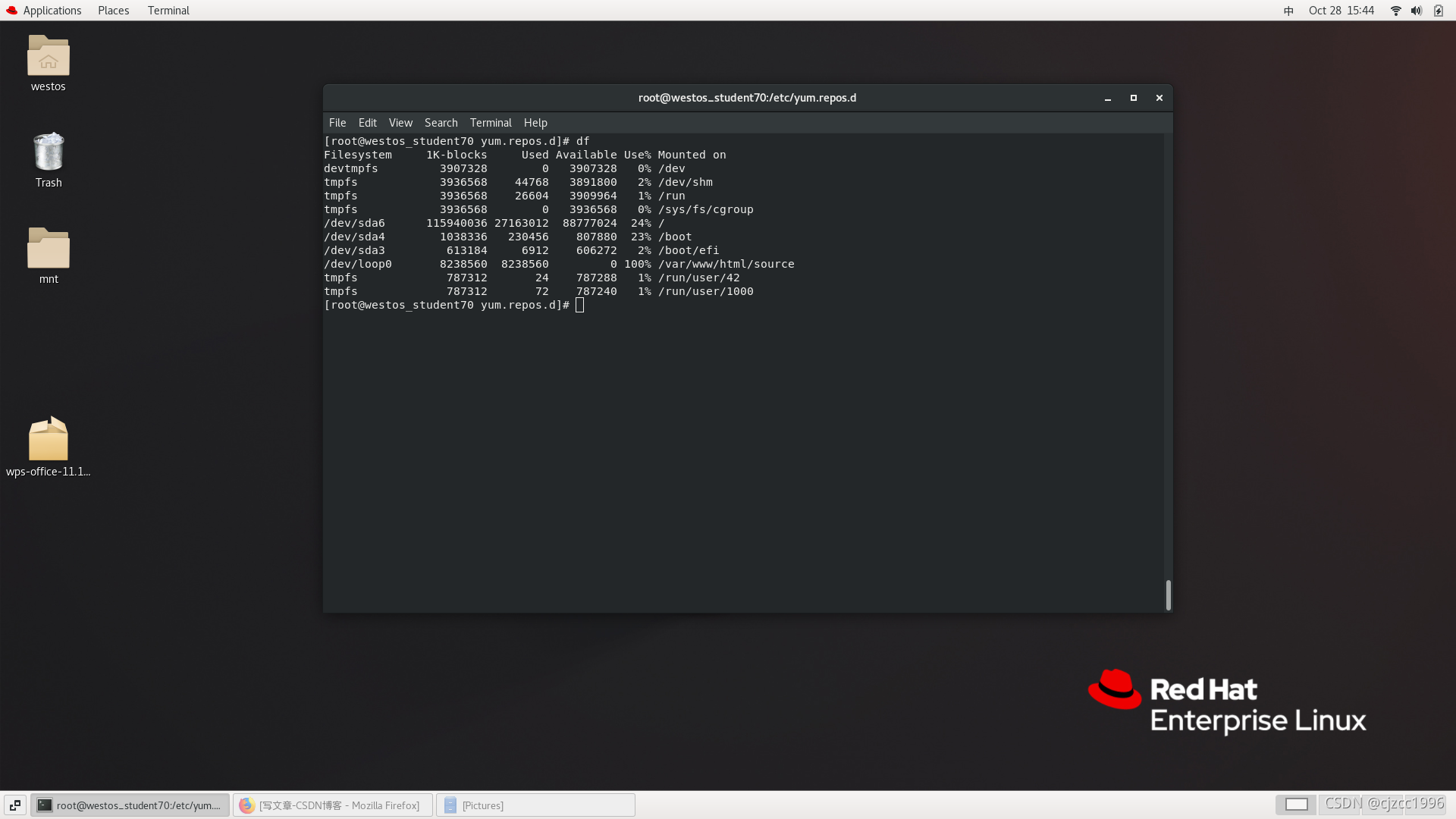
Task: Click the terminal vertical scrollbar handle
Action: [1169, 595]
